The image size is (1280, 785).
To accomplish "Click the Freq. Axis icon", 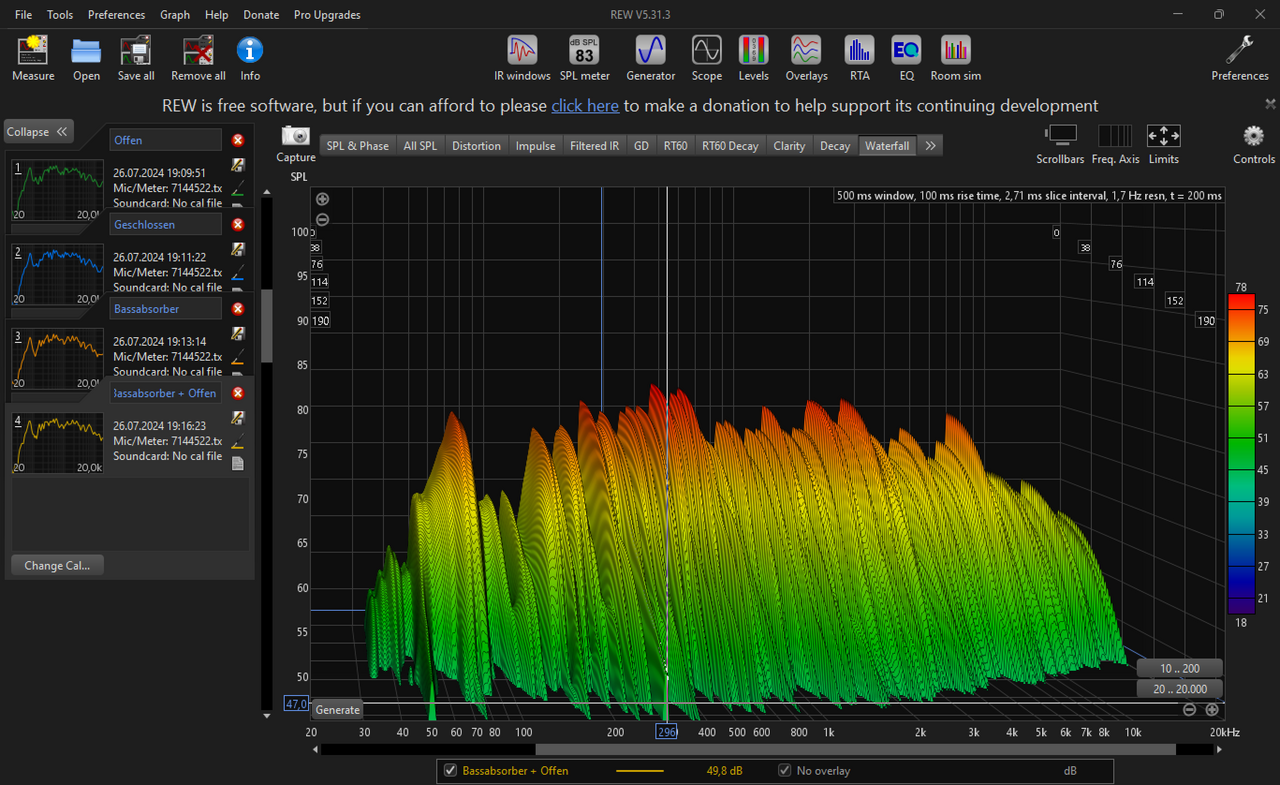I will coord(1115,136).
